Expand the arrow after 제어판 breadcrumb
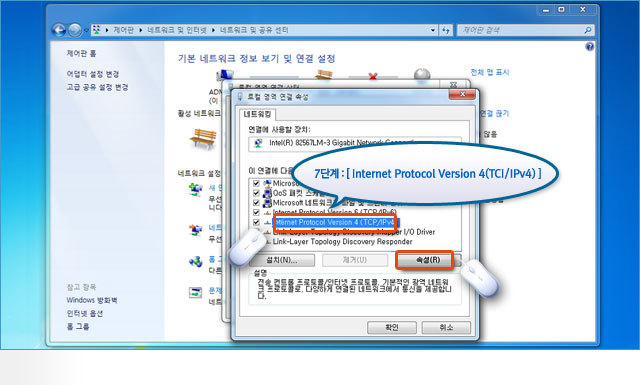This screenshot has width=640, height=385. (x=140, y=30)
